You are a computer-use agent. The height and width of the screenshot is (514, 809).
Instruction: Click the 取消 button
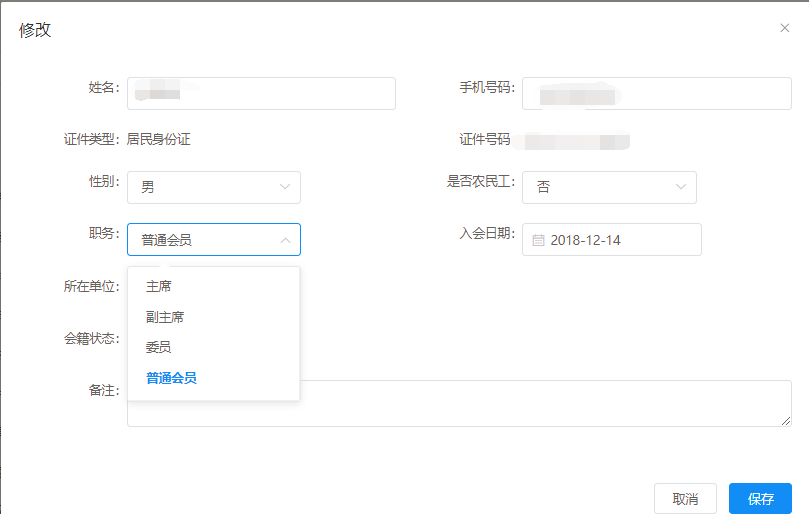(x=685, y=499)
